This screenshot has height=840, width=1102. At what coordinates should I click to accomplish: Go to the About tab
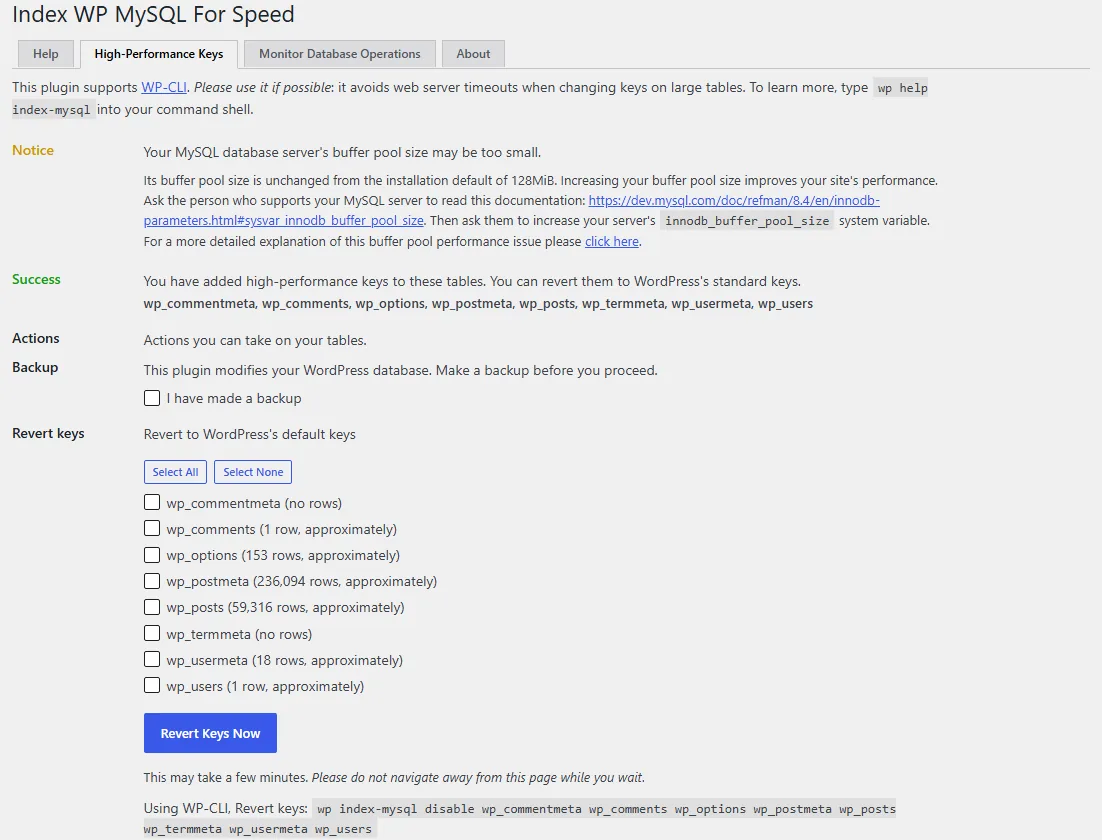473,54
